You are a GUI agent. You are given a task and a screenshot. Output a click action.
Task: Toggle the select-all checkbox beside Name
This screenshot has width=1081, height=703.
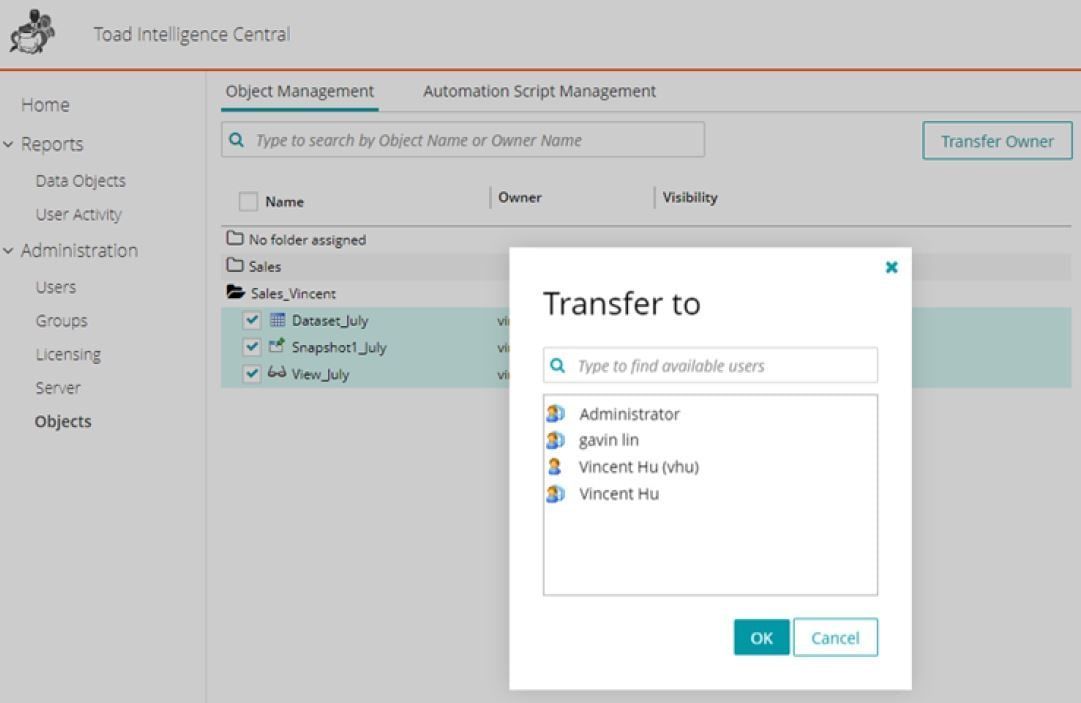[248, 201]
